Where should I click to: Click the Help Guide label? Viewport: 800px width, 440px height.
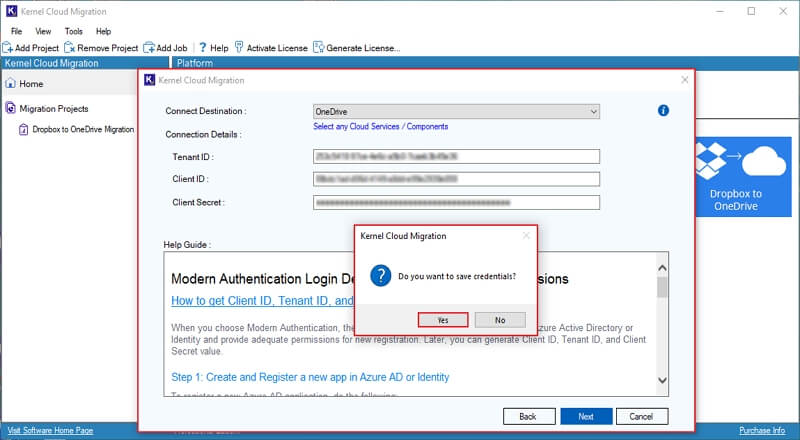tap(187, 245)
